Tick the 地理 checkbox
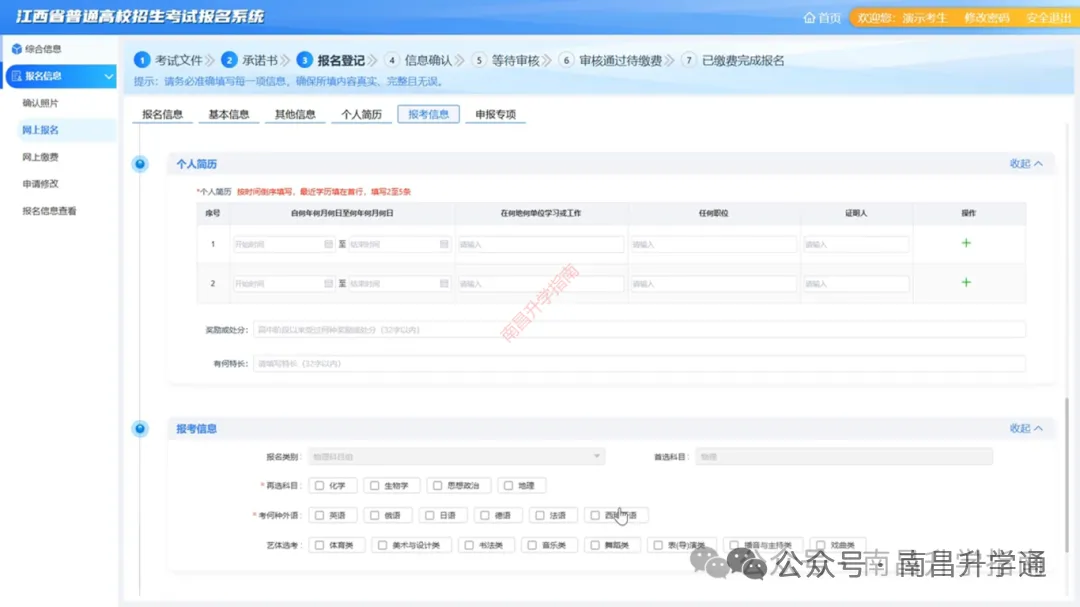Viewport: 1080px width, 607px height. coord(508,486)
